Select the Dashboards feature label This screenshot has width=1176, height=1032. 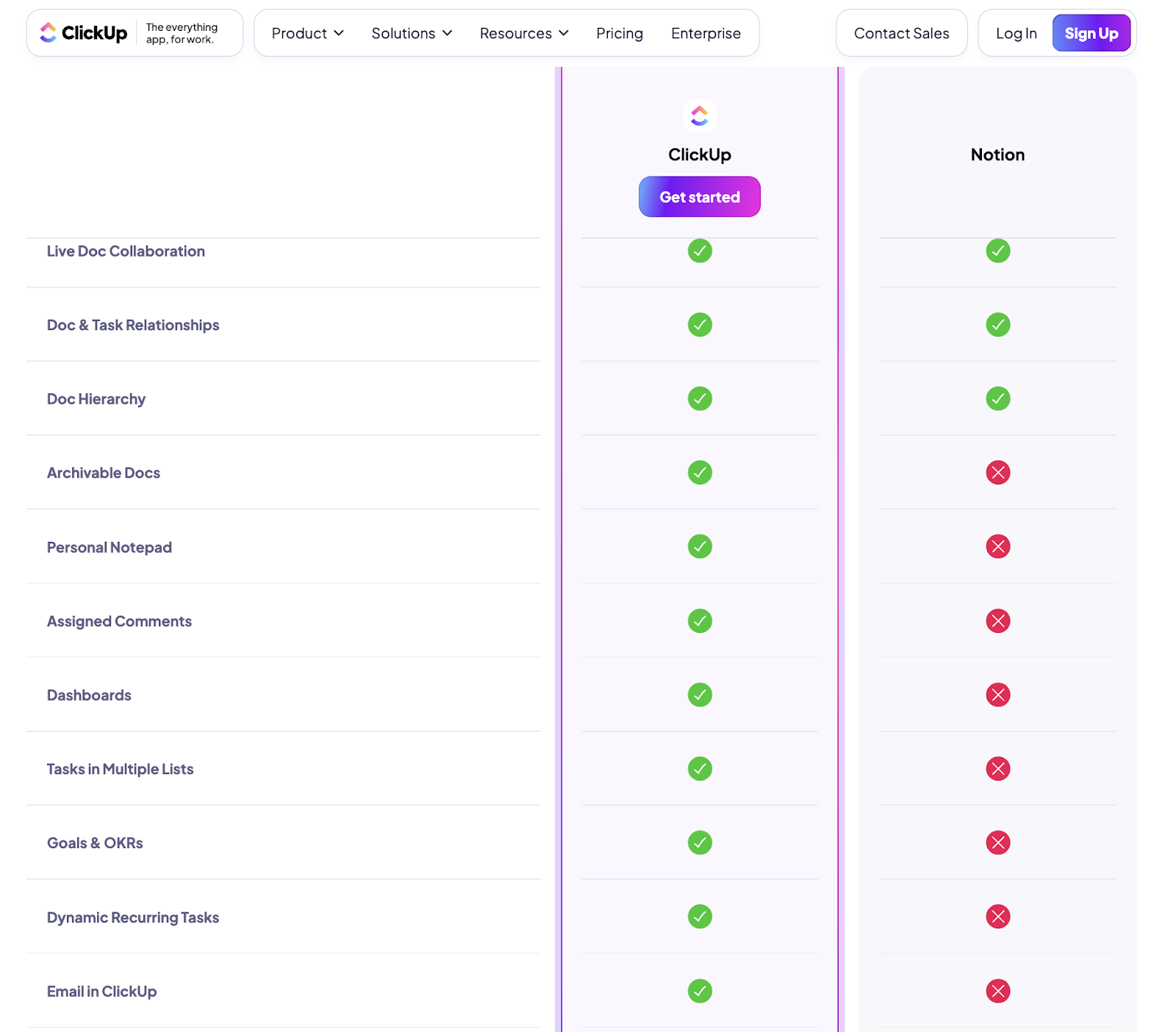[x=89, y=695]
